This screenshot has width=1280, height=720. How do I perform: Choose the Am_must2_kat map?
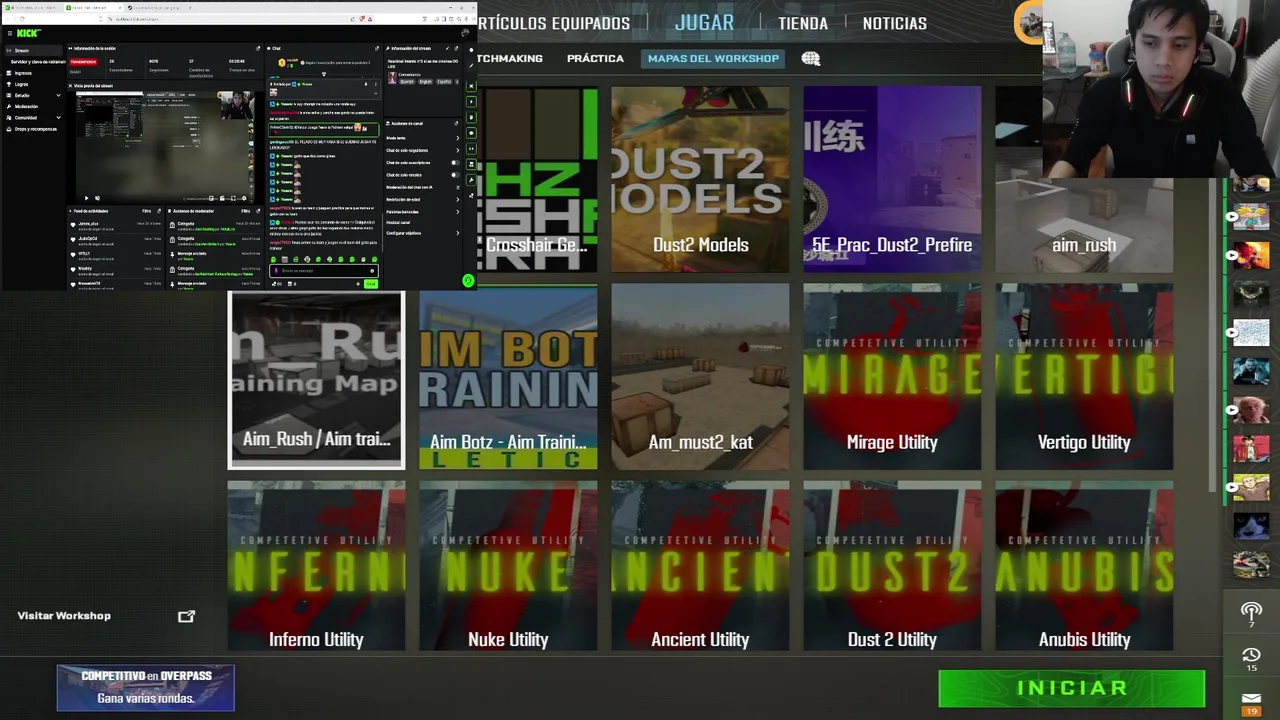pyautogui.click(x=700, y=377)
